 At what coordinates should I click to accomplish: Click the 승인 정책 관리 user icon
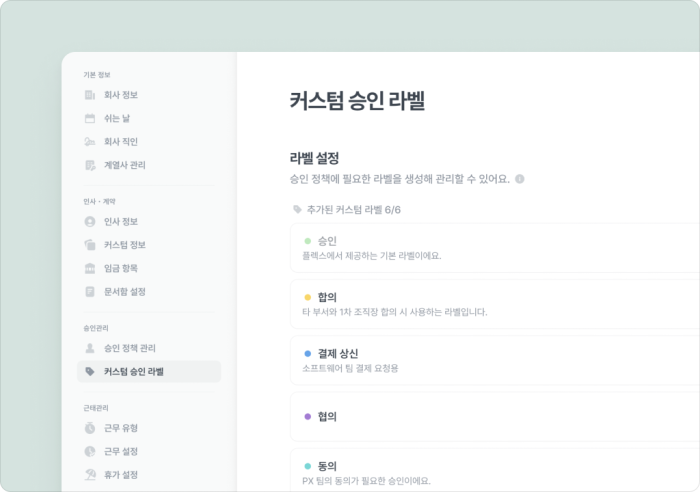[x=90, y=348]
